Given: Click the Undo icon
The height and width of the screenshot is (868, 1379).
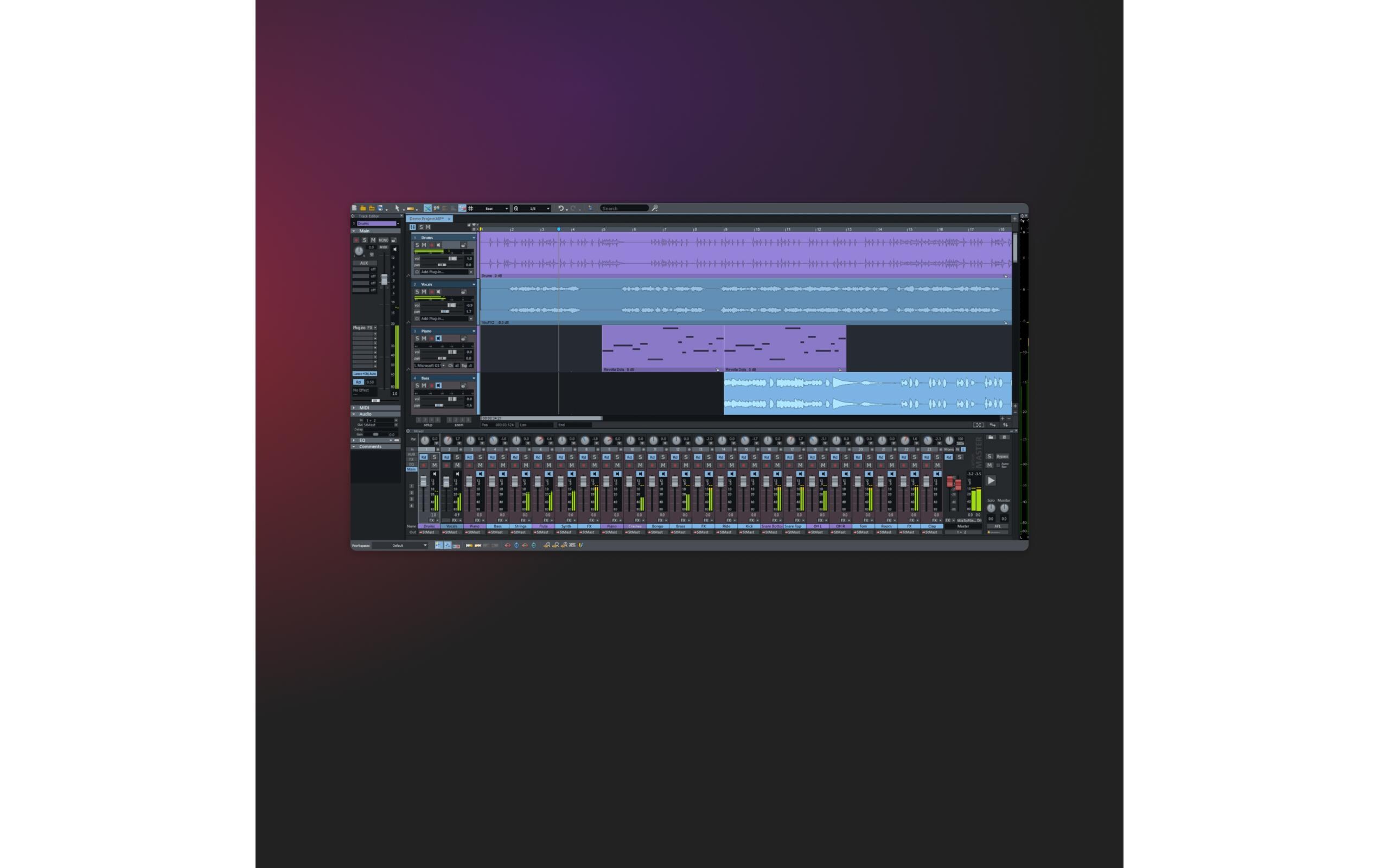Looking at the screenshot, I should point(561,208).
